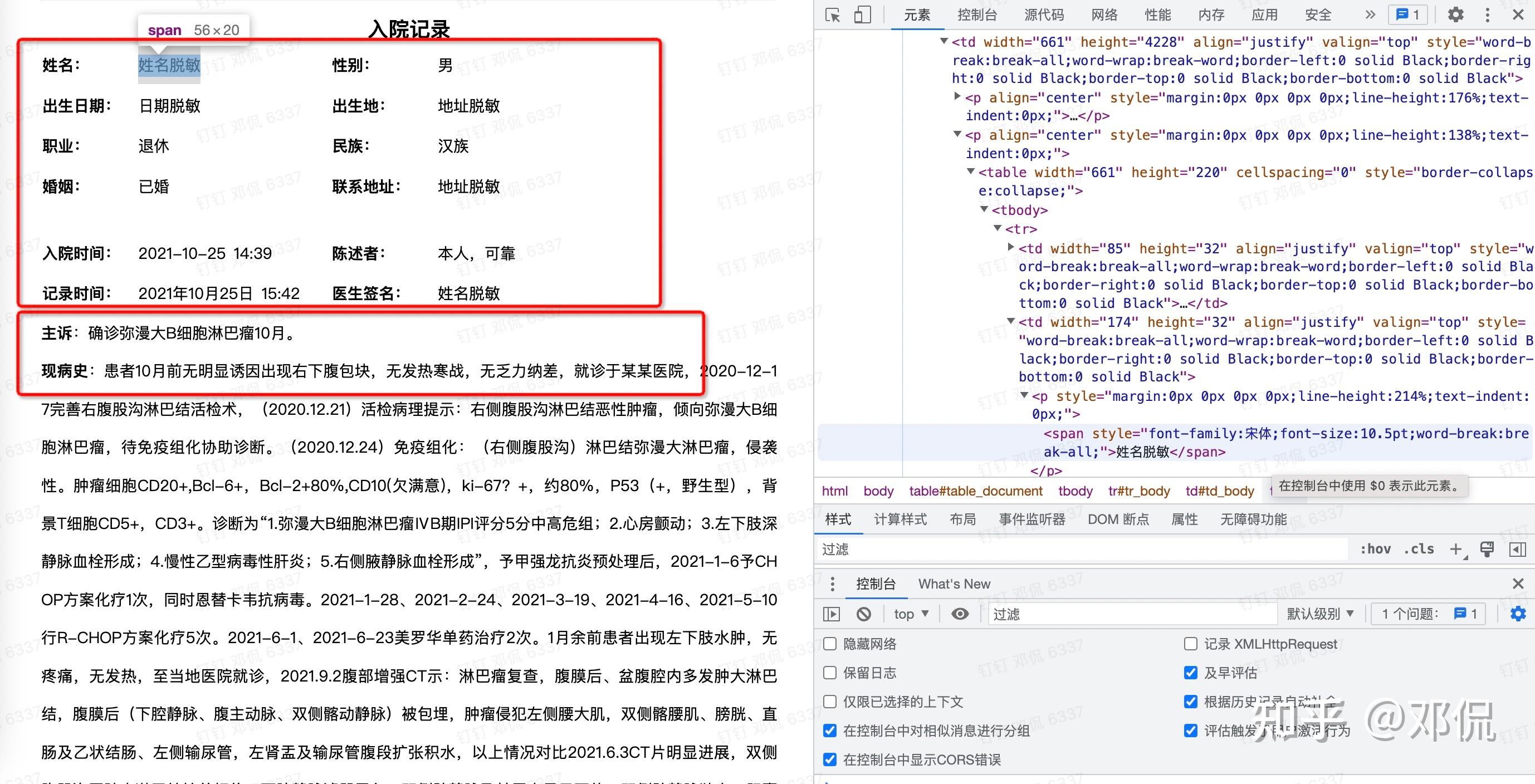Click the clear console icon
This screenshot has height=784, width=1535.
[x=863, y=614]
